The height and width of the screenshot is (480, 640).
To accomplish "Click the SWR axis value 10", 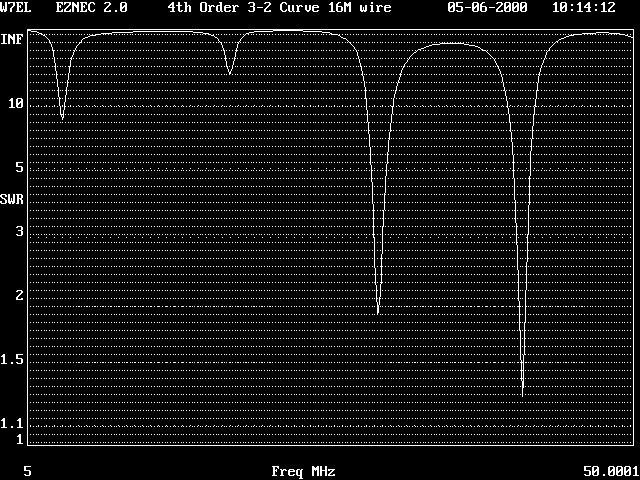I will [x=16, y=104].
